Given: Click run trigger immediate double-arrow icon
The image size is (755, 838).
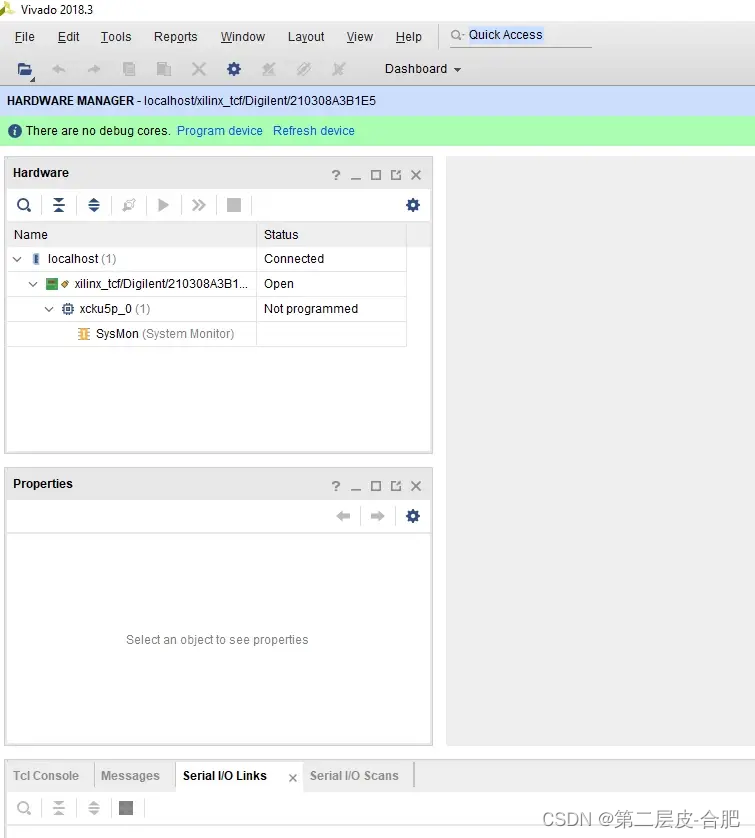Looking at the screenshot, I should click(199, 205).
